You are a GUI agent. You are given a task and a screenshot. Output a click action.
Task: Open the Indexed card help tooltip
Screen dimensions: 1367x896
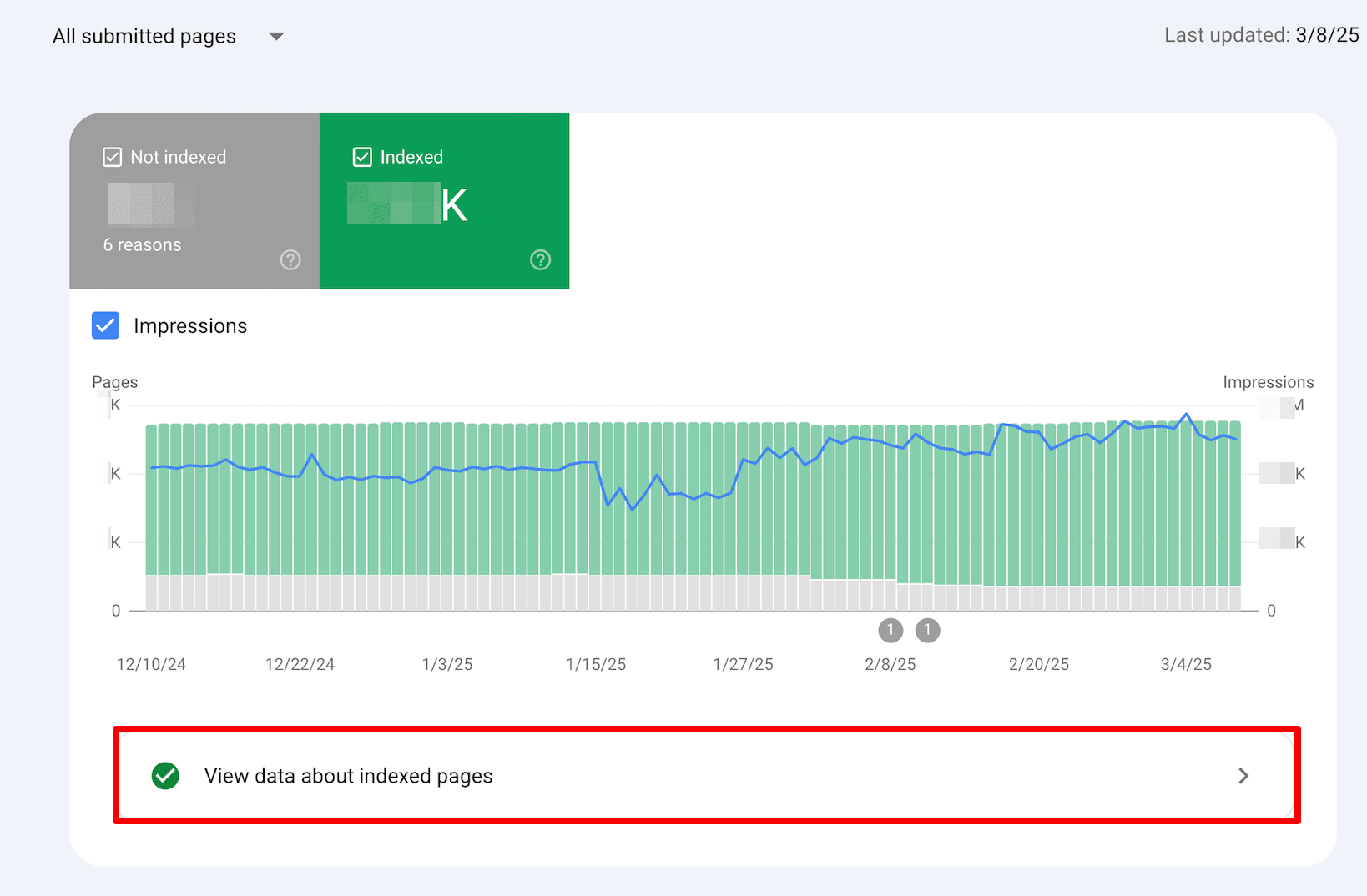coord(540,259)
